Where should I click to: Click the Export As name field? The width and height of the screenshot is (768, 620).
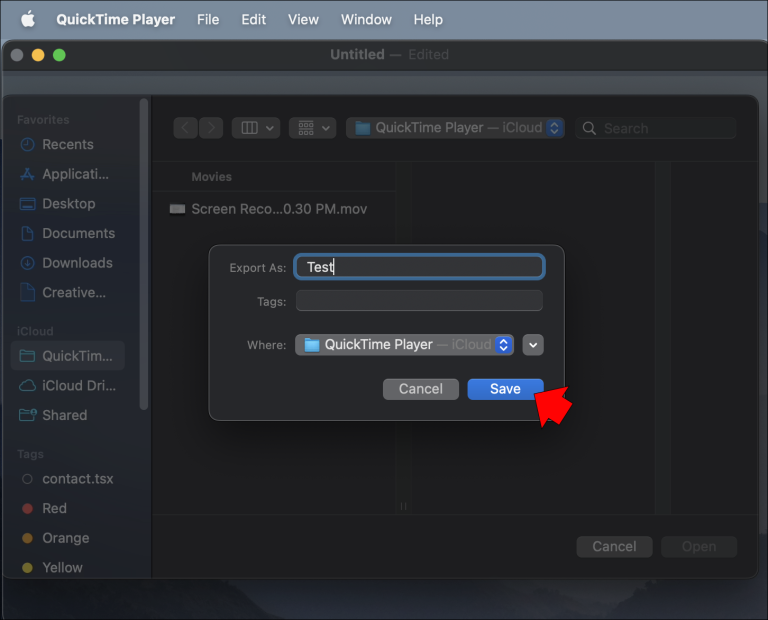point(420,267)
